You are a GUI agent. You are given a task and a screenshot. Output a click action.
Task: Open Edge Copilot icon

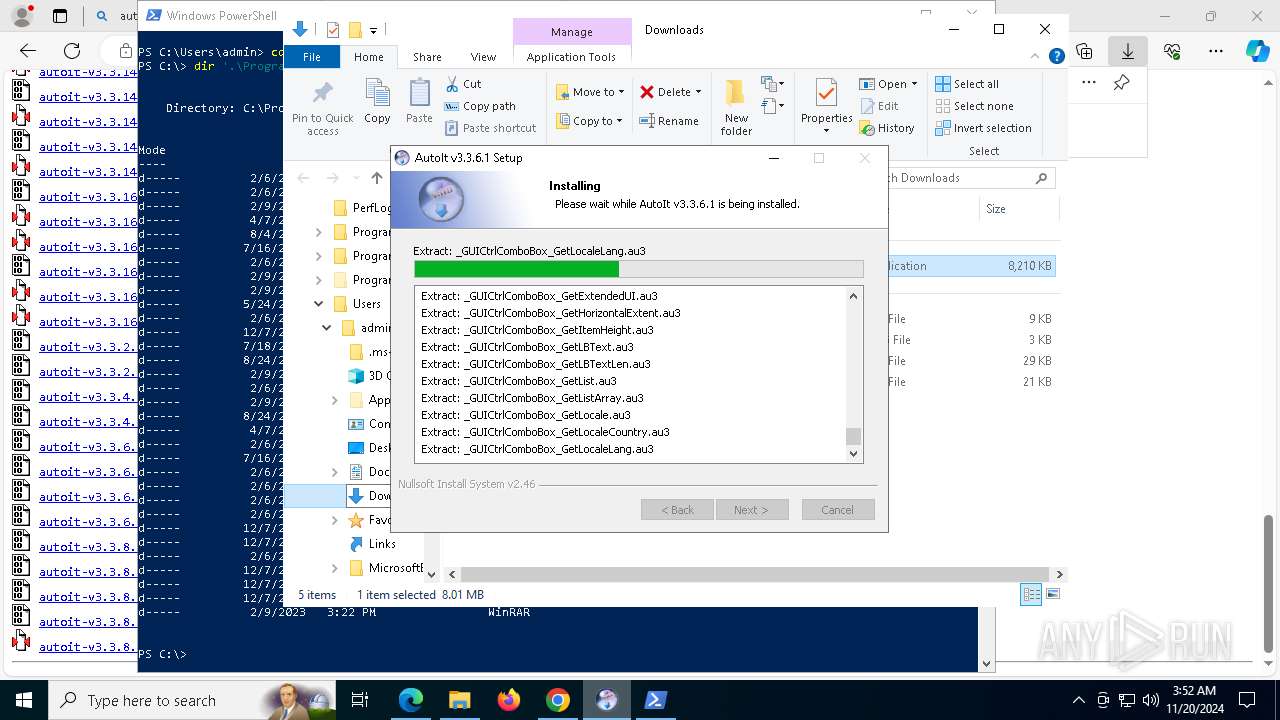(x=1258, y=51)
